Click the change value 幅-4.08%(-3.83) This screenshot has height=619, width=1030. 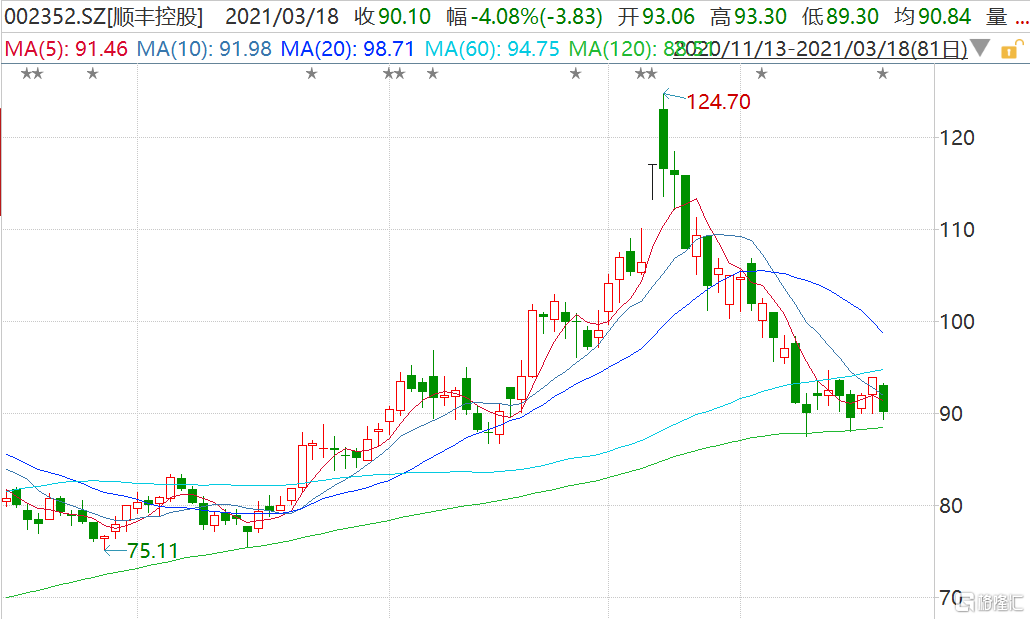524,16
